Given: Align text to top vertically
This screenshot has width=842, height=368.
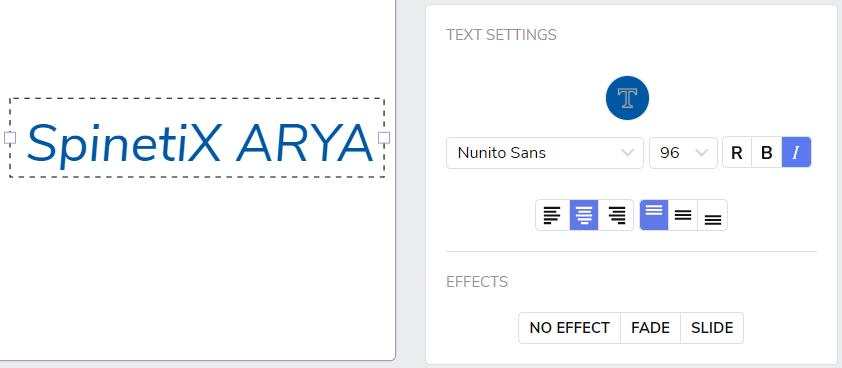Looking at the screenshot, I should (x=654, y=215).
